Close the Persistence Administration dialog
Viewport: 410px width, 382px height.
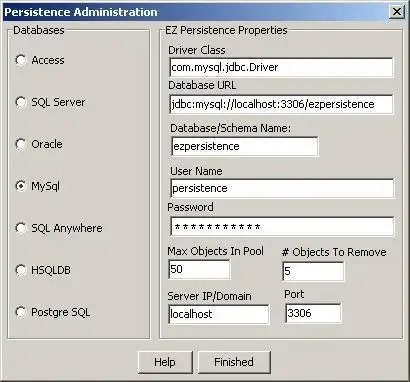397,12
